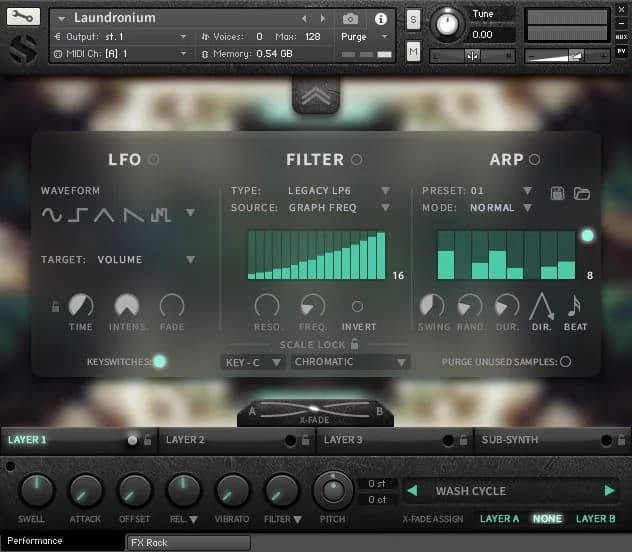Click the ARP beat note icon
The width and height of the screenshot is (632, 552).
point(575,306)
